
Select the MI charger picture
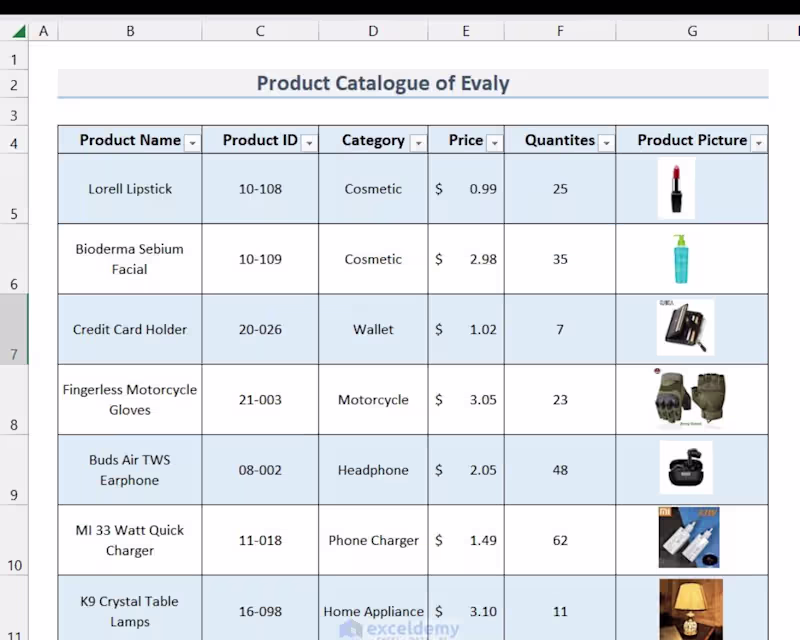(x=689, y=537)
